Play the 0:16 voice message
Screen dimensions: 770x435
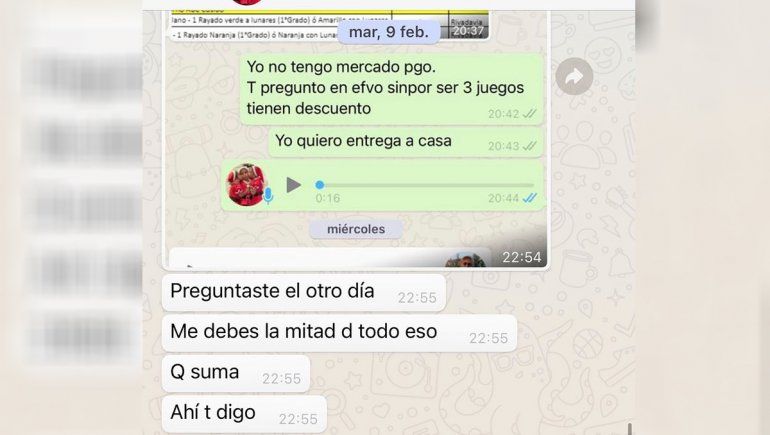293,185
